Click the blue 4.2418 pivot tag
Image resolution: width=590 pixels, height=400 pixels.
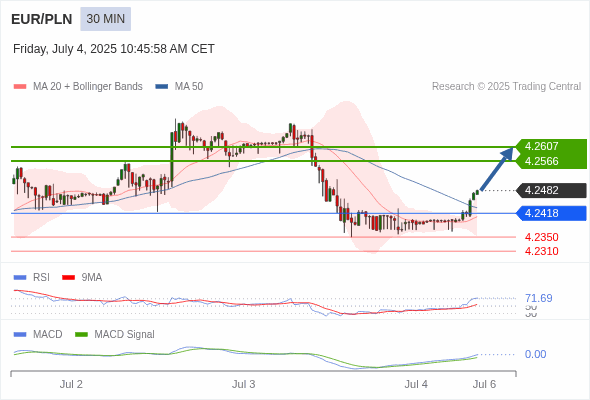[551, 213]
